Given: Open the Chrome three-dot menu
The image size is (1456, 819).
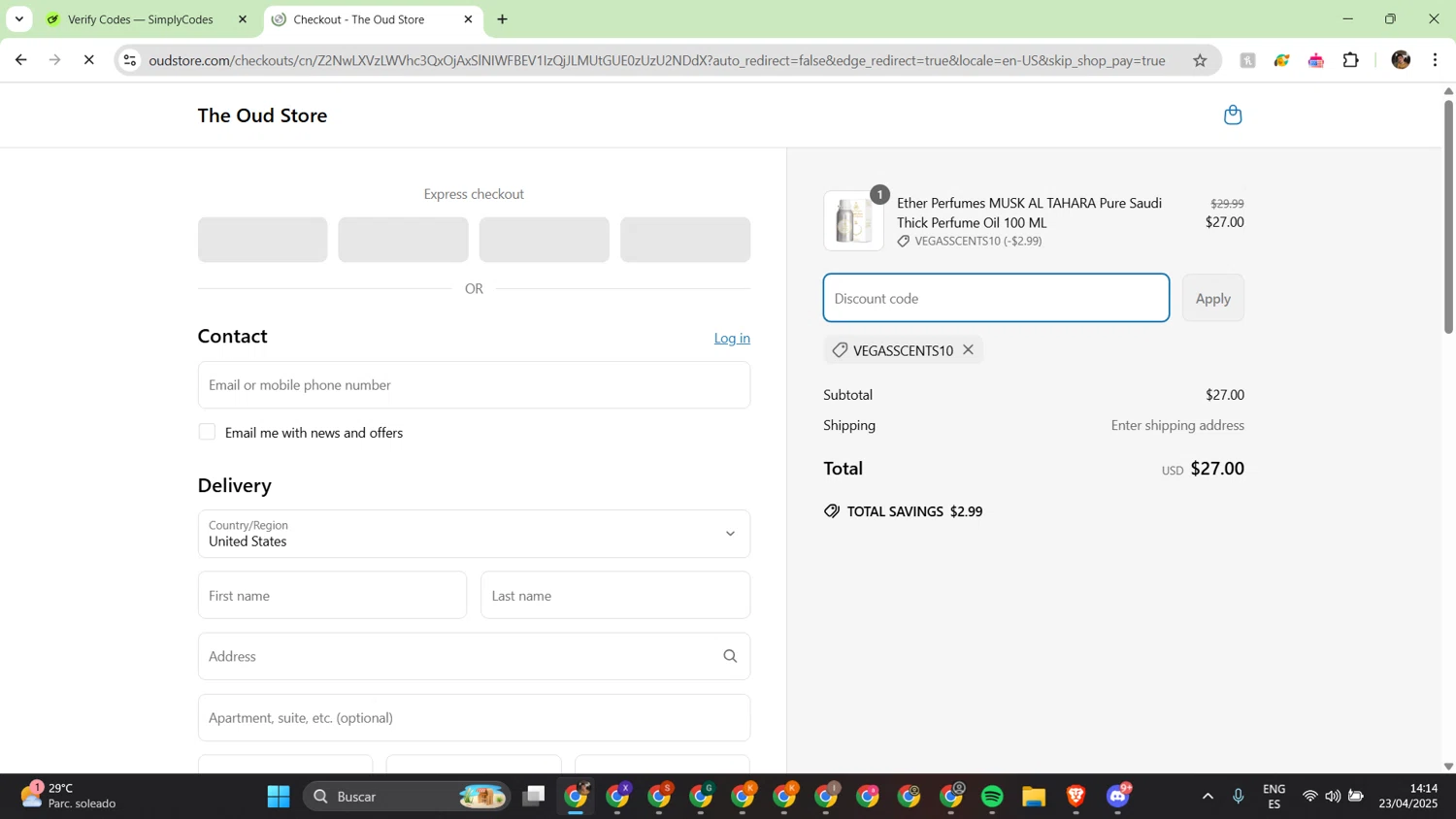Looking at the screenshot, I should tap(1436, 60).
